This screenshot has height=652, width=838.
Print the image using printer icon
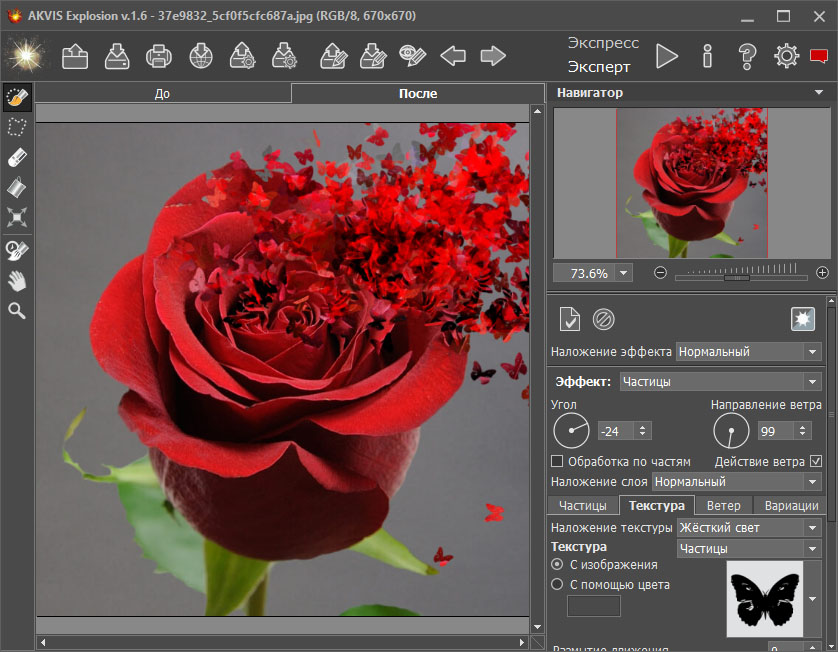tap(159, 56)
